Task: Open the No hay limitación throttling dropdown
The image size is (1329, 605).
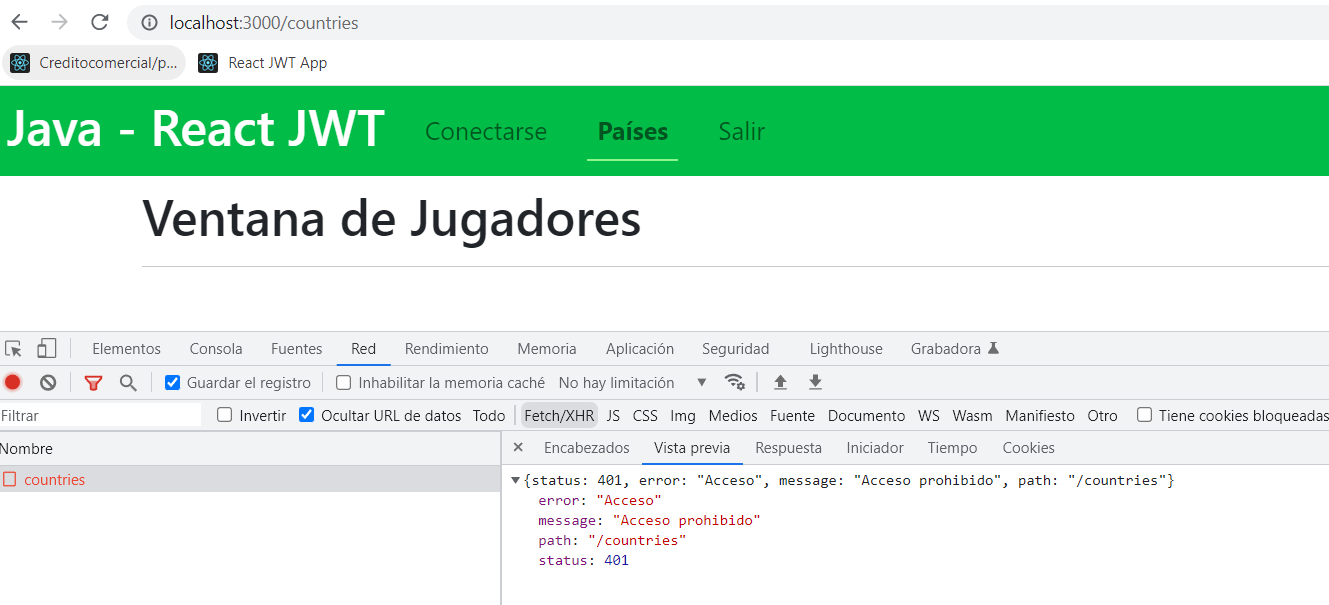Action: [632, 383]
